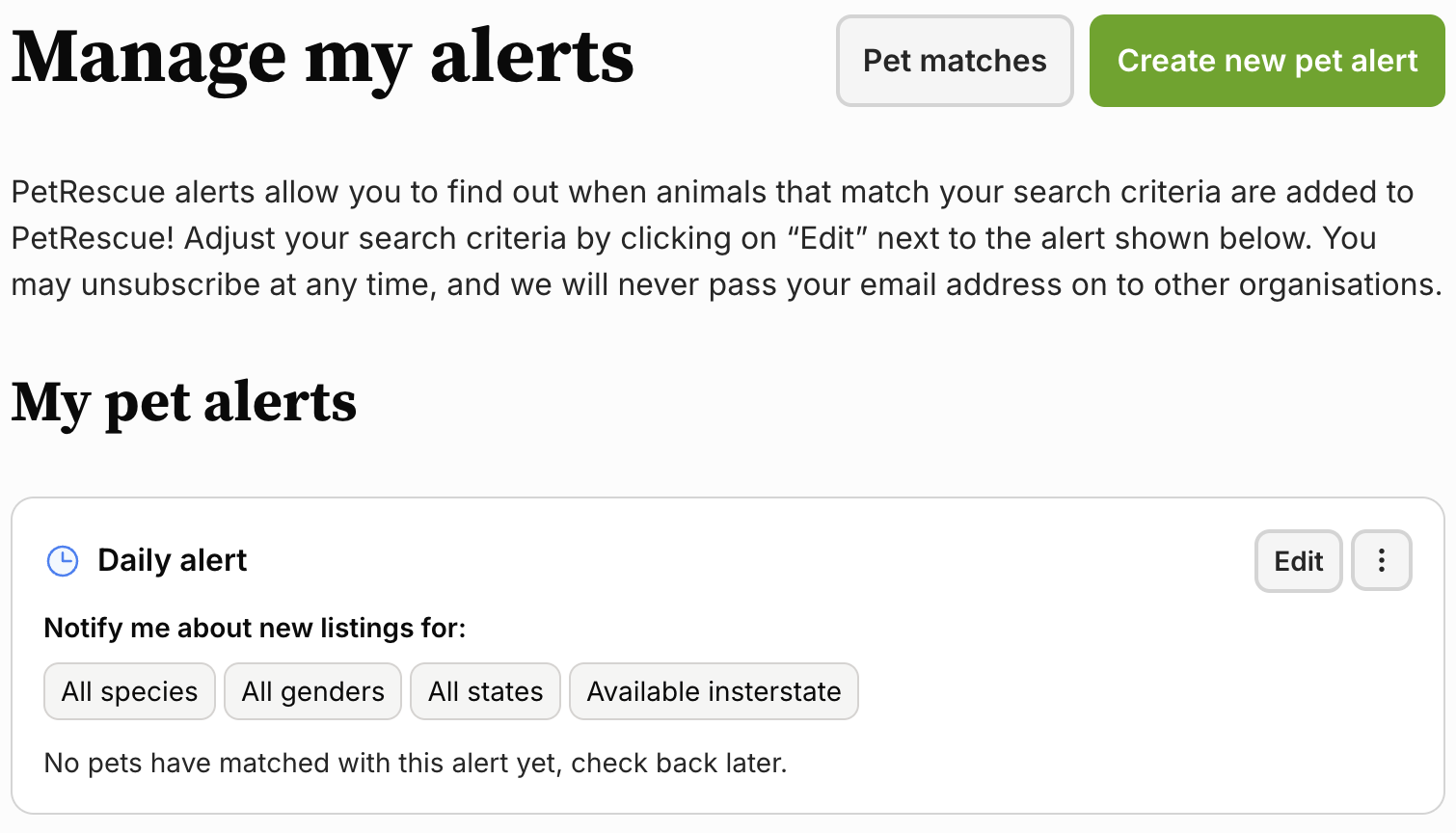Select the All states filter tag
1456x833 pixels.
click(485, 691)
